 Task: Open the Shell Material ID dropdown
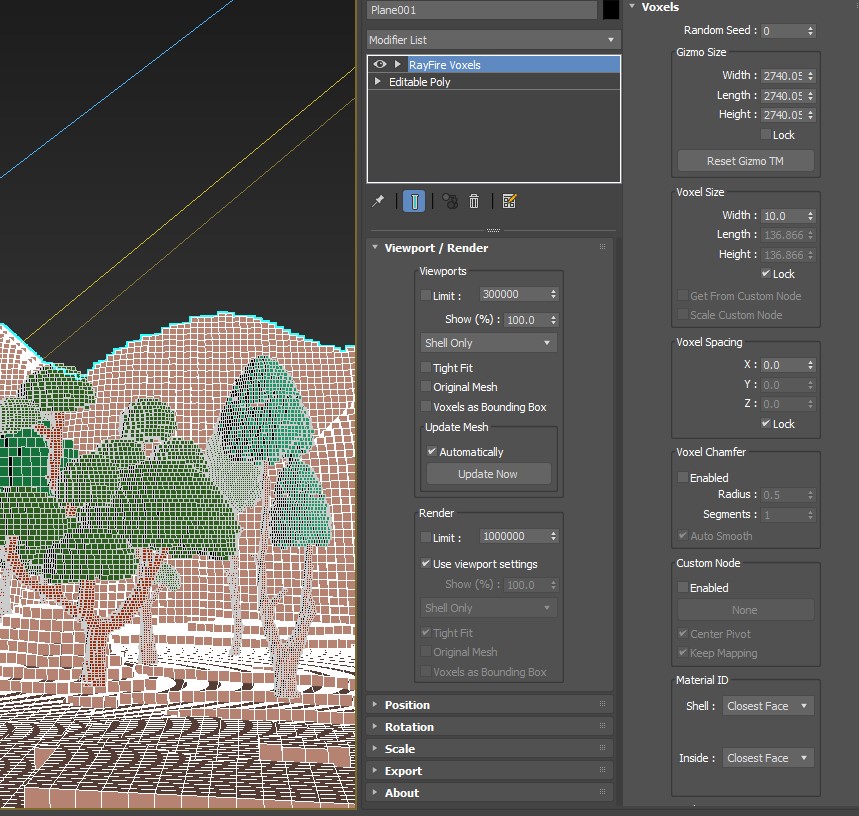tap(767, 706)
